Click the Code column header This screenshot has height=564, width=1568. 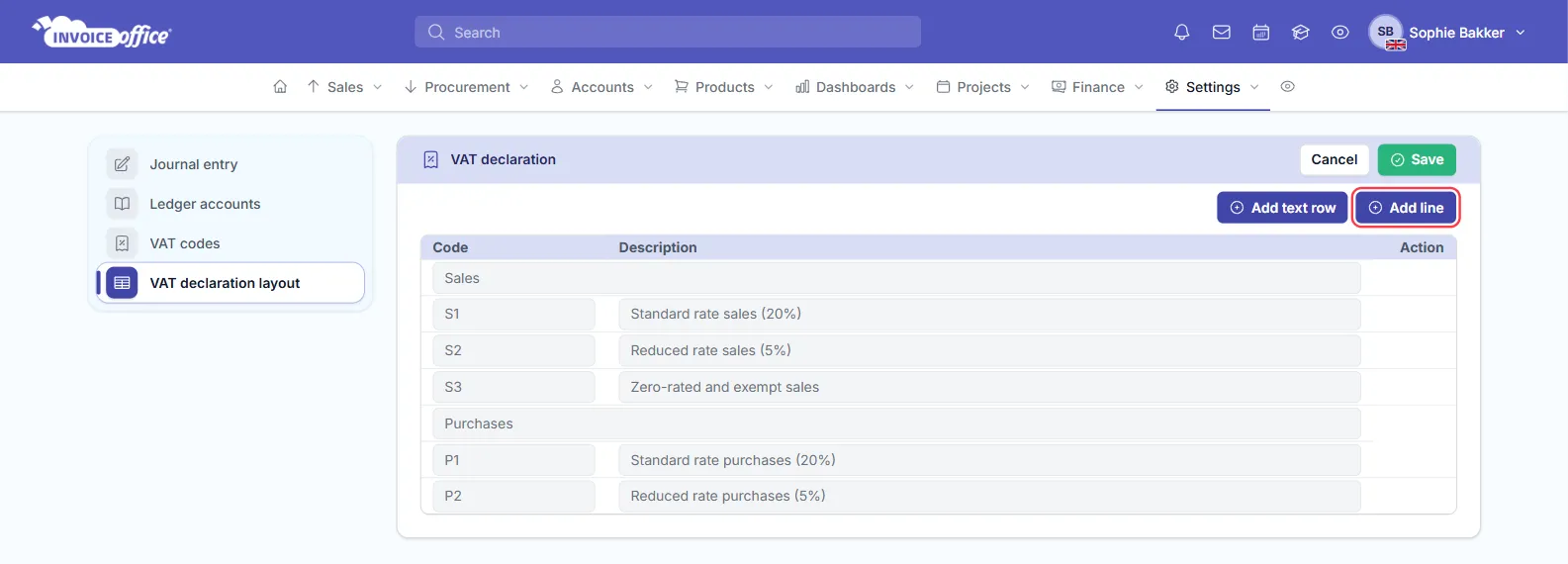coord(450,247)
